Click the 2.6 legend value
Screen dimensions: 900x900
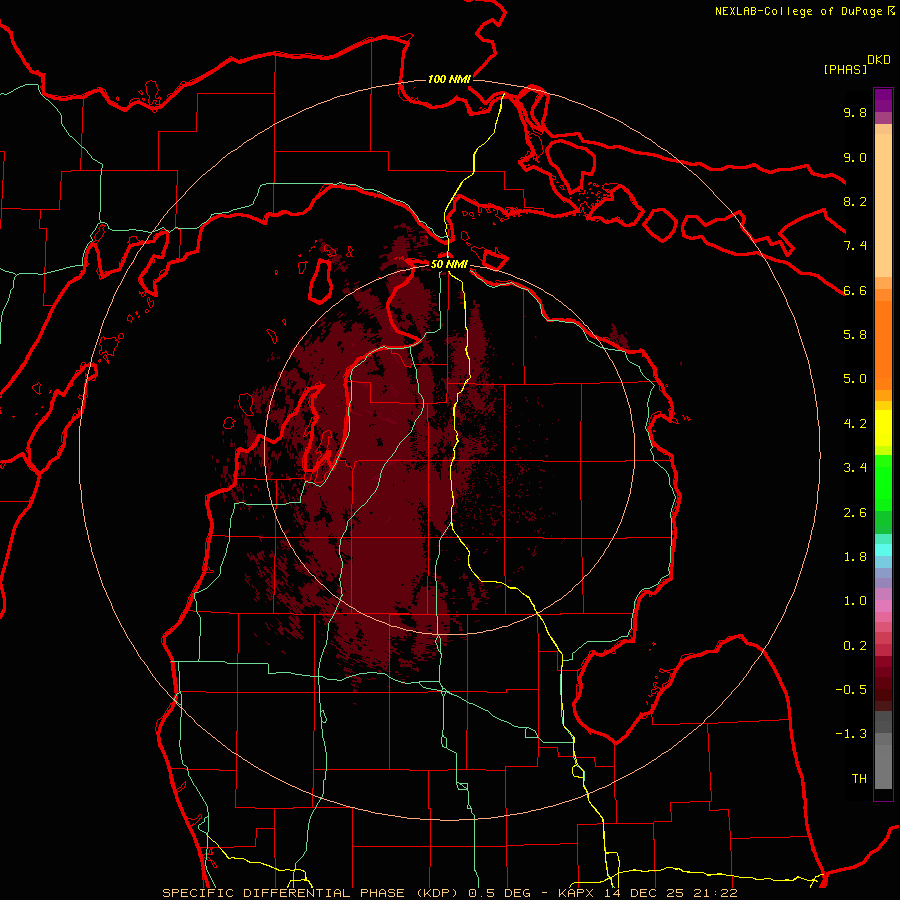coord(855,513)
